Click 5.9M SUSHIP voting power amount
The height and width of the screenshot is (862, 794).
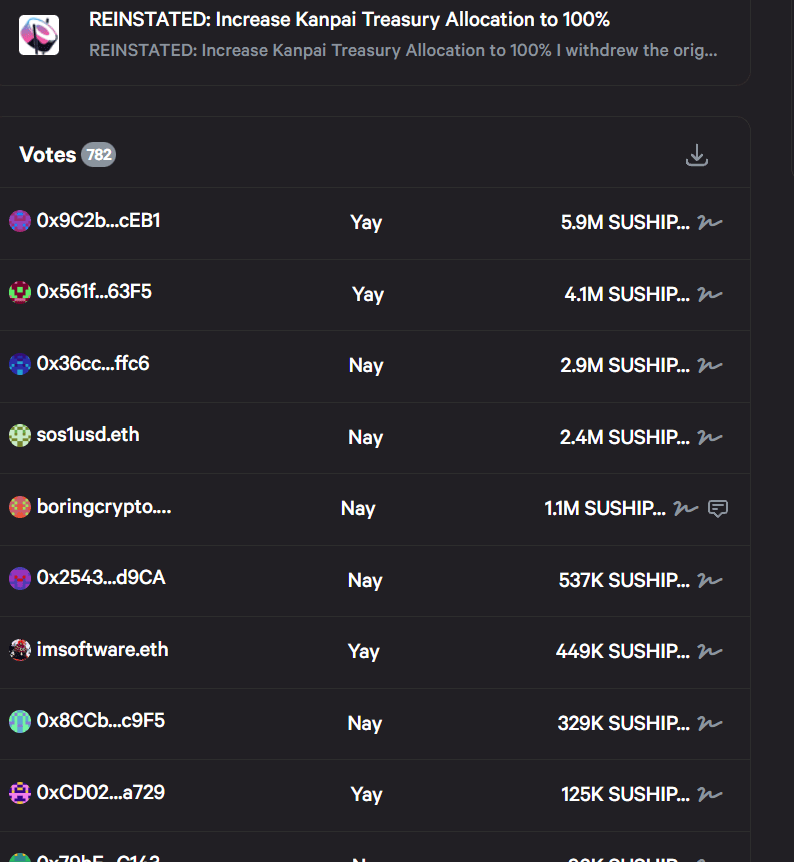pos(625,222)
